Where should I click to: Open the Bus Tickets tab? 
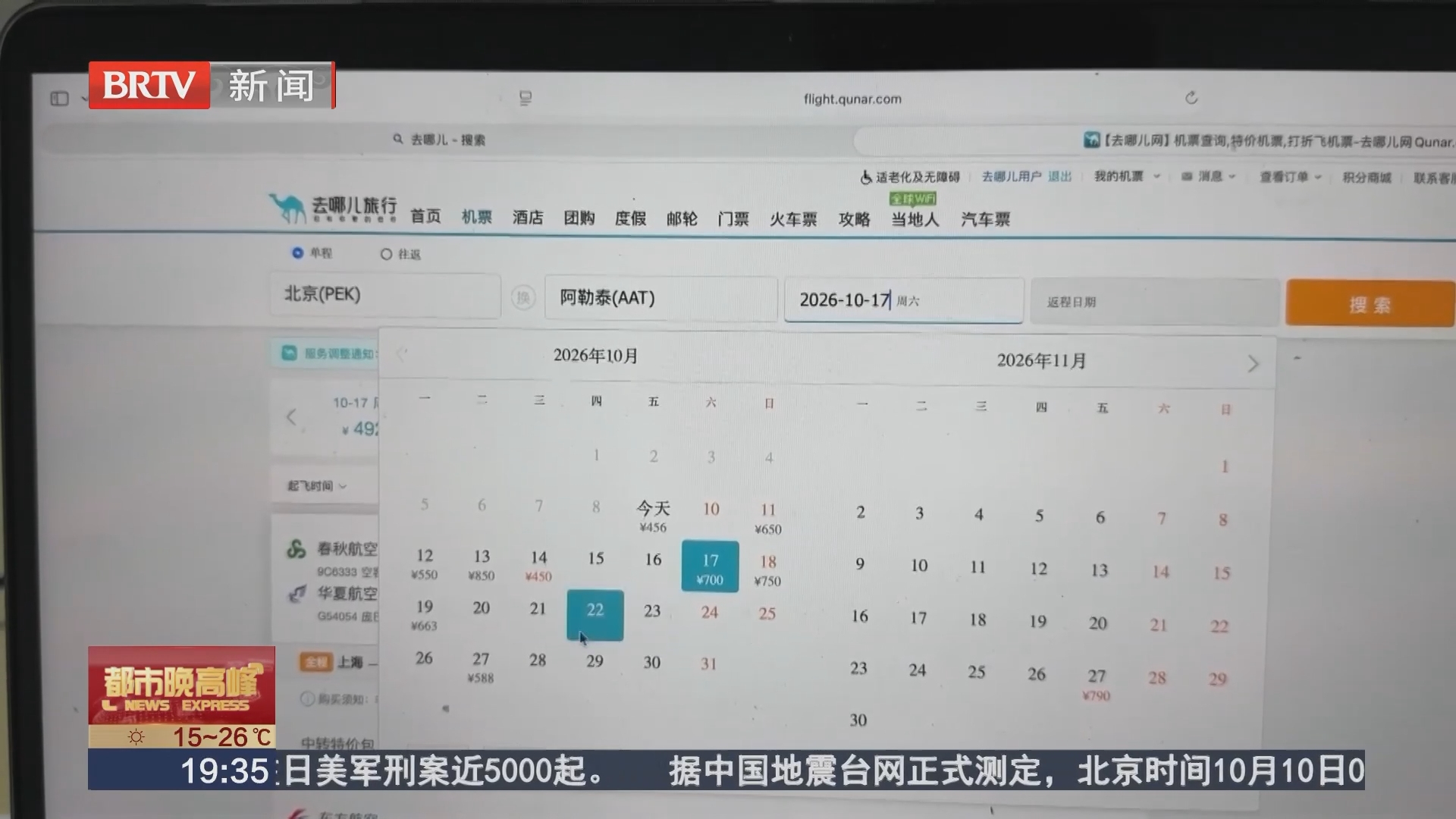point(985,220)
